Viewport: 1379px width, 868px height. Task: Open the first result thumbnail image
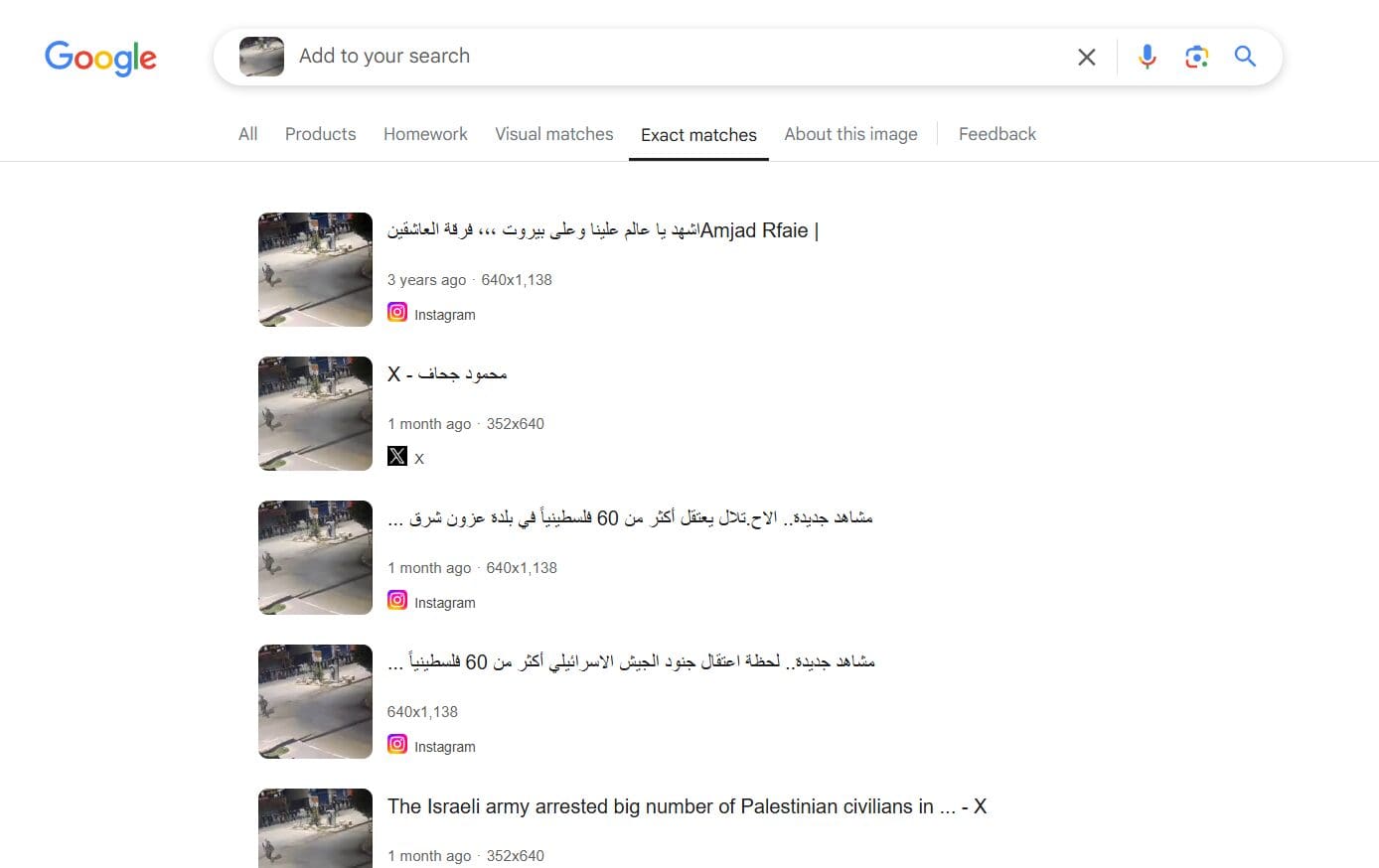(x=315, y=269)
